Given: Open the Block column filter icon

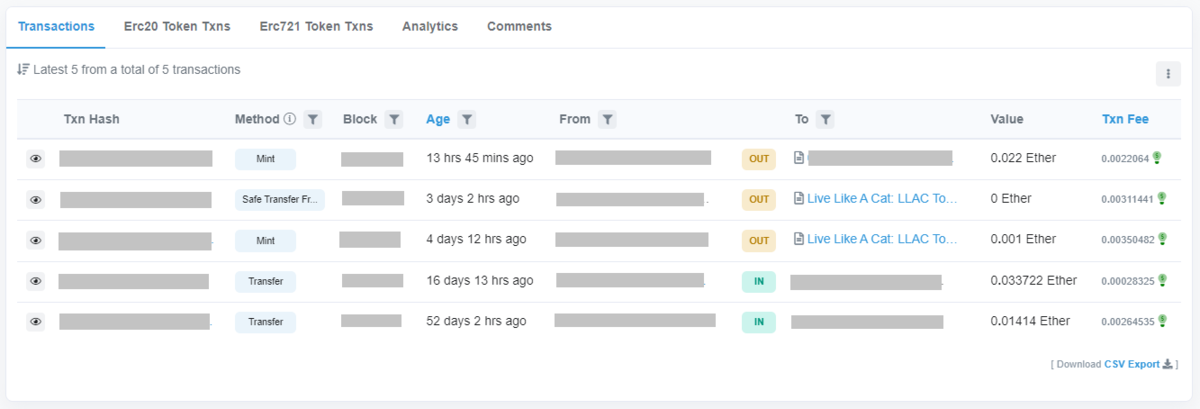Looking at the screenshot, I should pos(394,119).
